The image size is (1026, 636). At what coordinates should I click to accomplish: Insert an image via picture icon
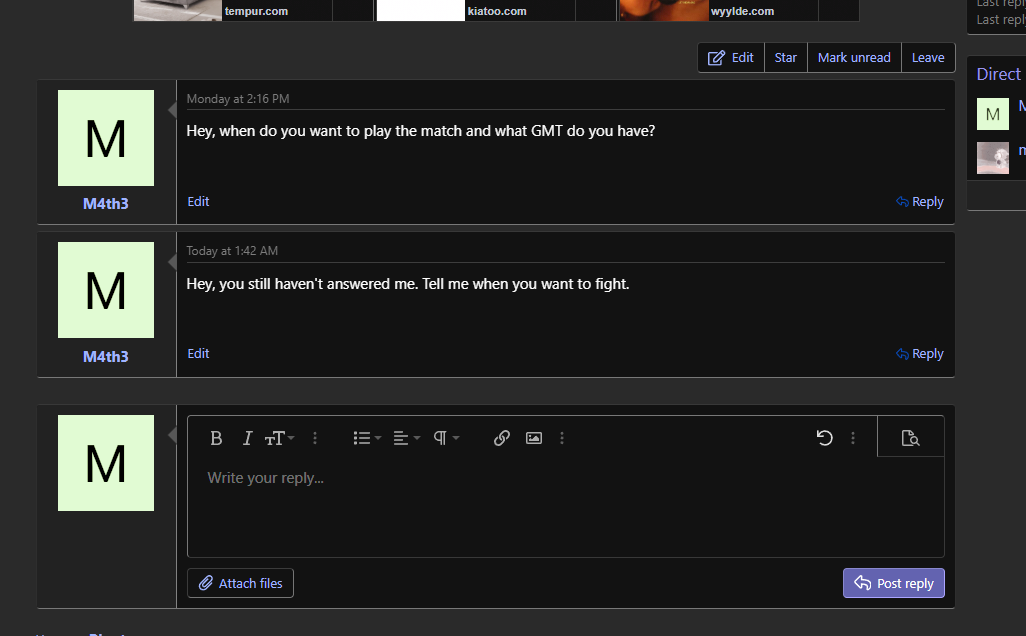pos(534,438)
